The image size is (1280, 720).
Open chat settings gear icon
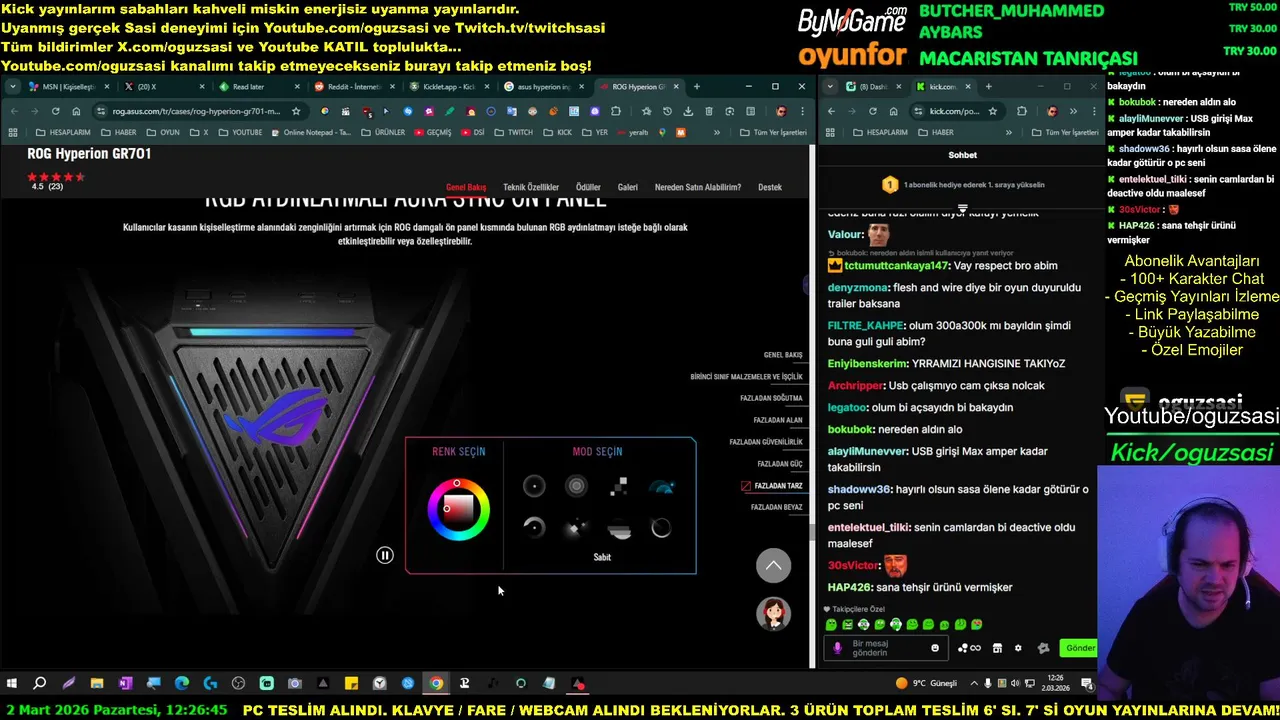[x=1018, y=648]
